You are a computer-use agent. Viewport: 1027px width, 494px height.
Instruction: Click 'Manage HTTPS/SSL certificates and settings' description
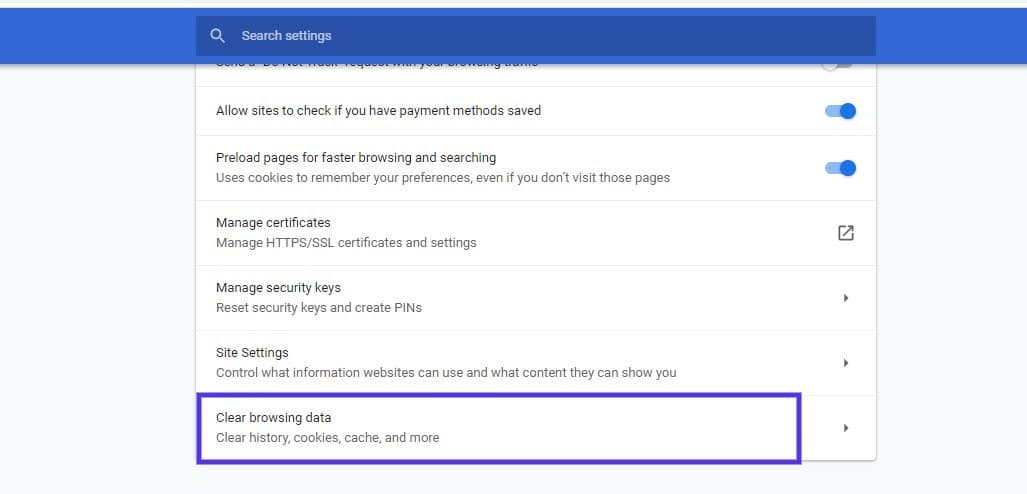point(346,243)
